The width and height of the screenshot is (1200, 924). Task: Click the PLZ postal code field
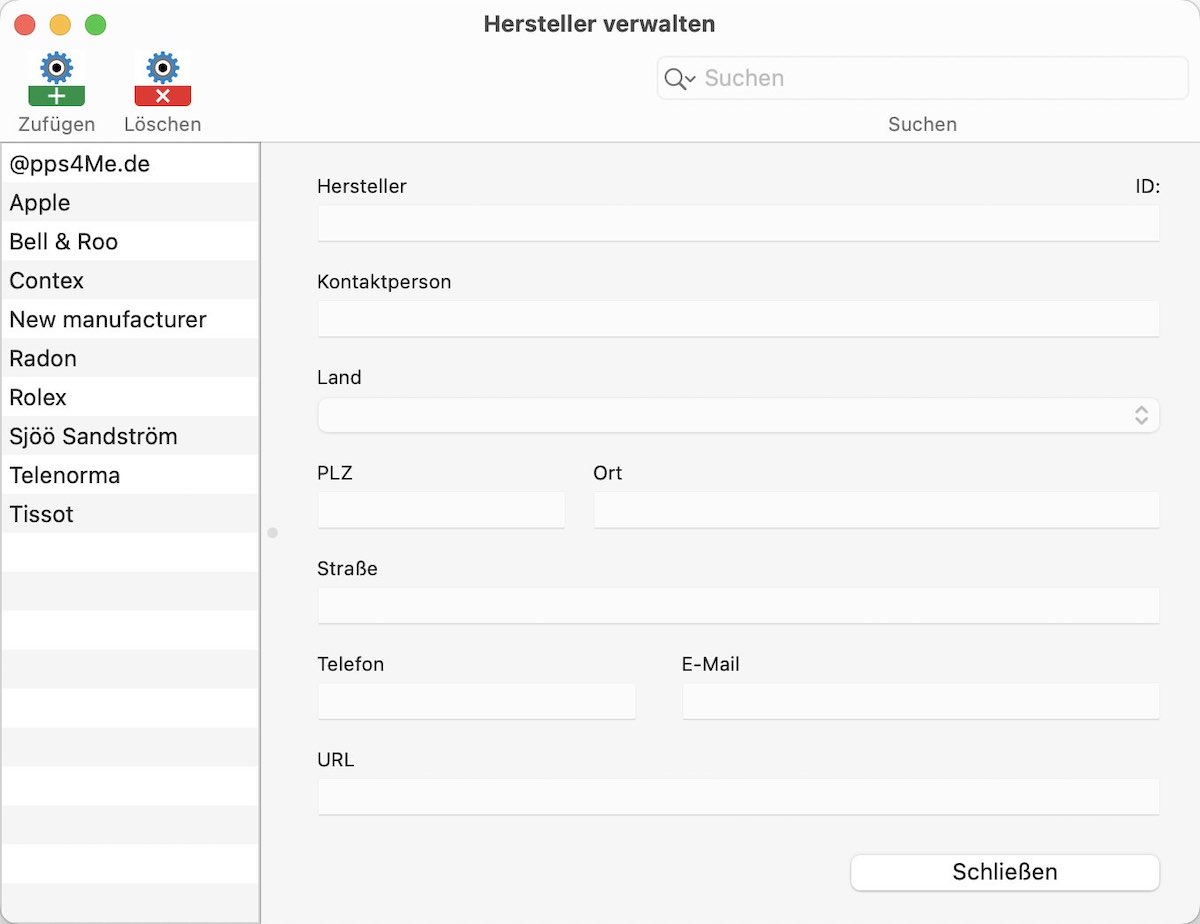441,510
